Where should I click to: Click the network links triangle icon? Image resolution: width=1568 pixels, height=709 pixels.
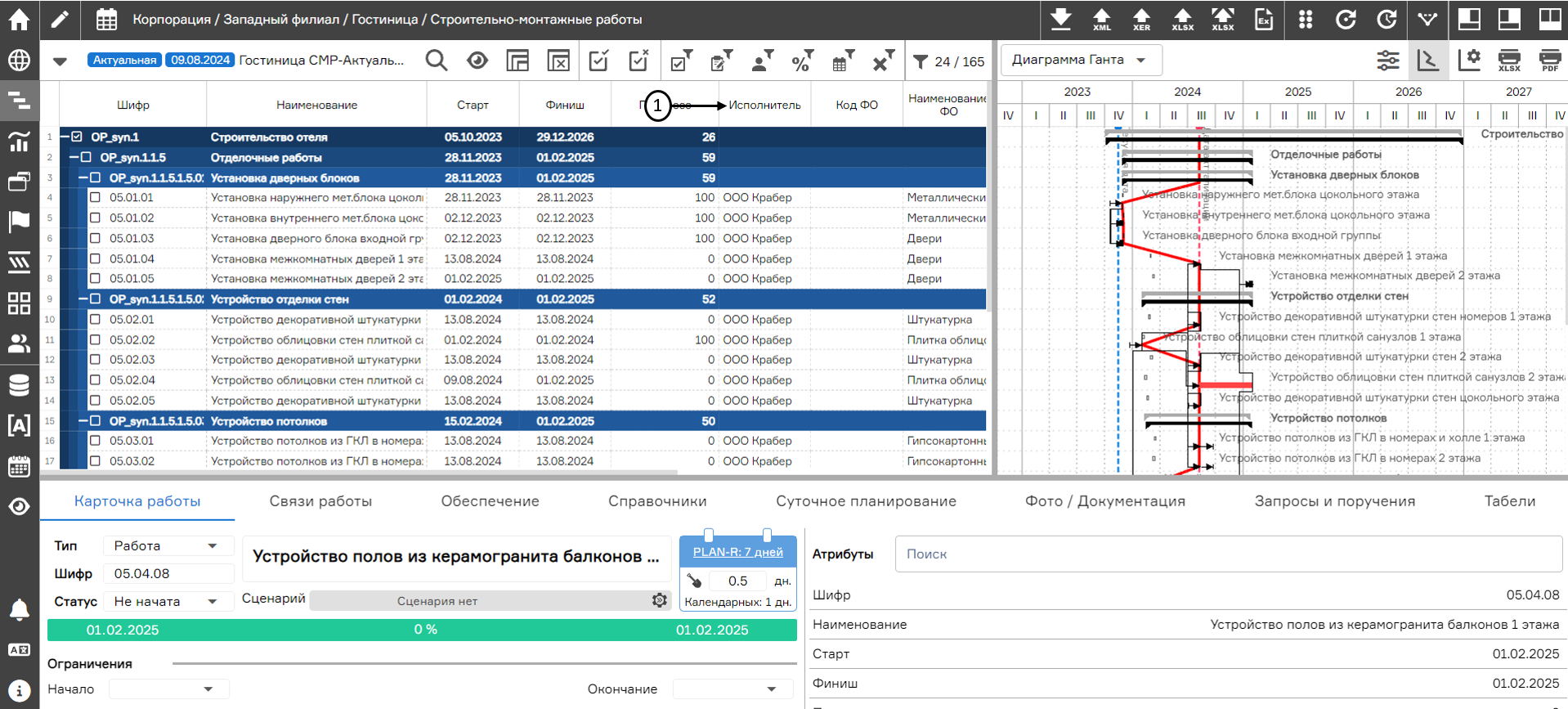1427,19
